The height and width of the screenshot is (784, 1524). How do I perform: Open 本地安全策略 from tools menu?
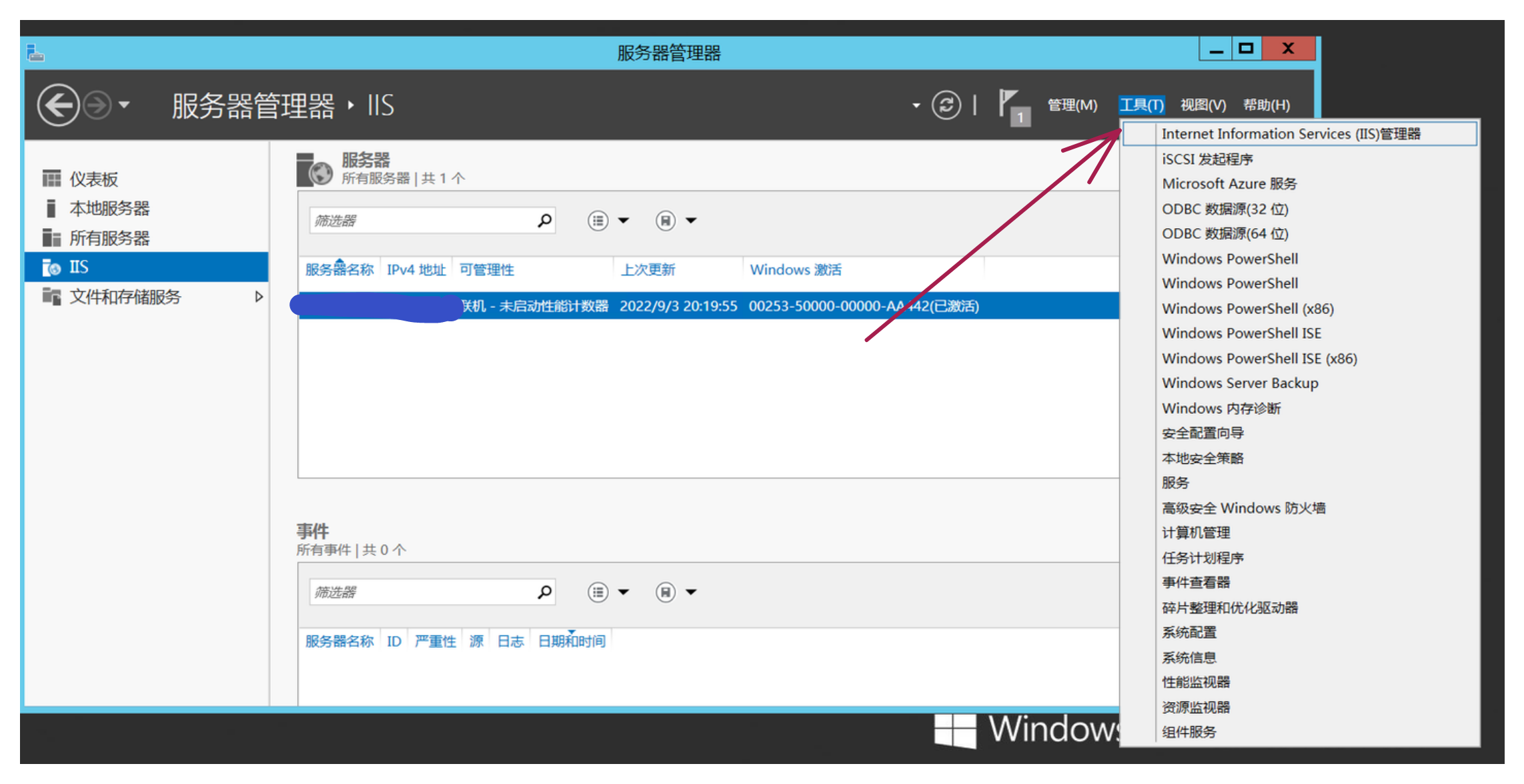tap(1203, 458)
